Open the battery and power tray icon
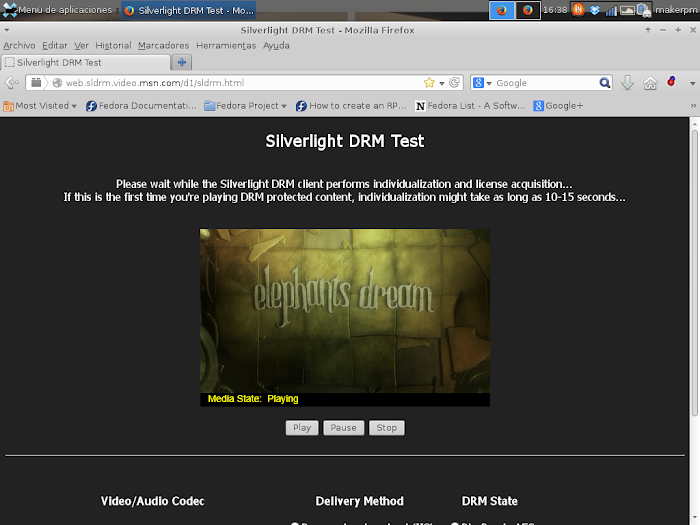The height and width of the screenshot is (525, 700). coord(644,10)
